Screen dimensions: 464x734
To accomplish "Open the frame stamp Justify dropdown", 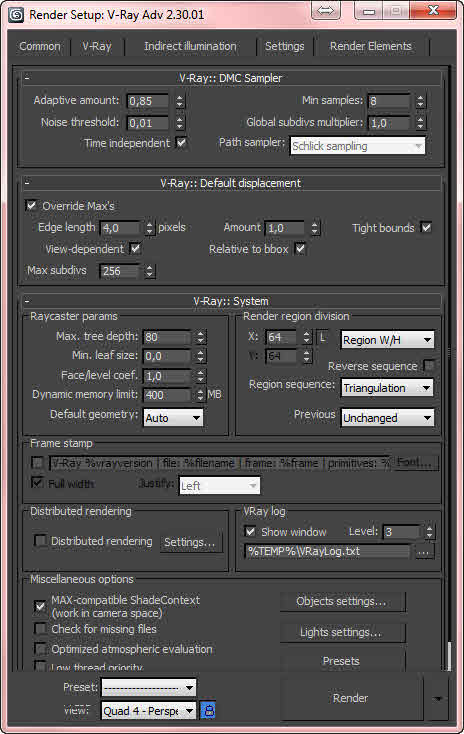I will 220,486.
